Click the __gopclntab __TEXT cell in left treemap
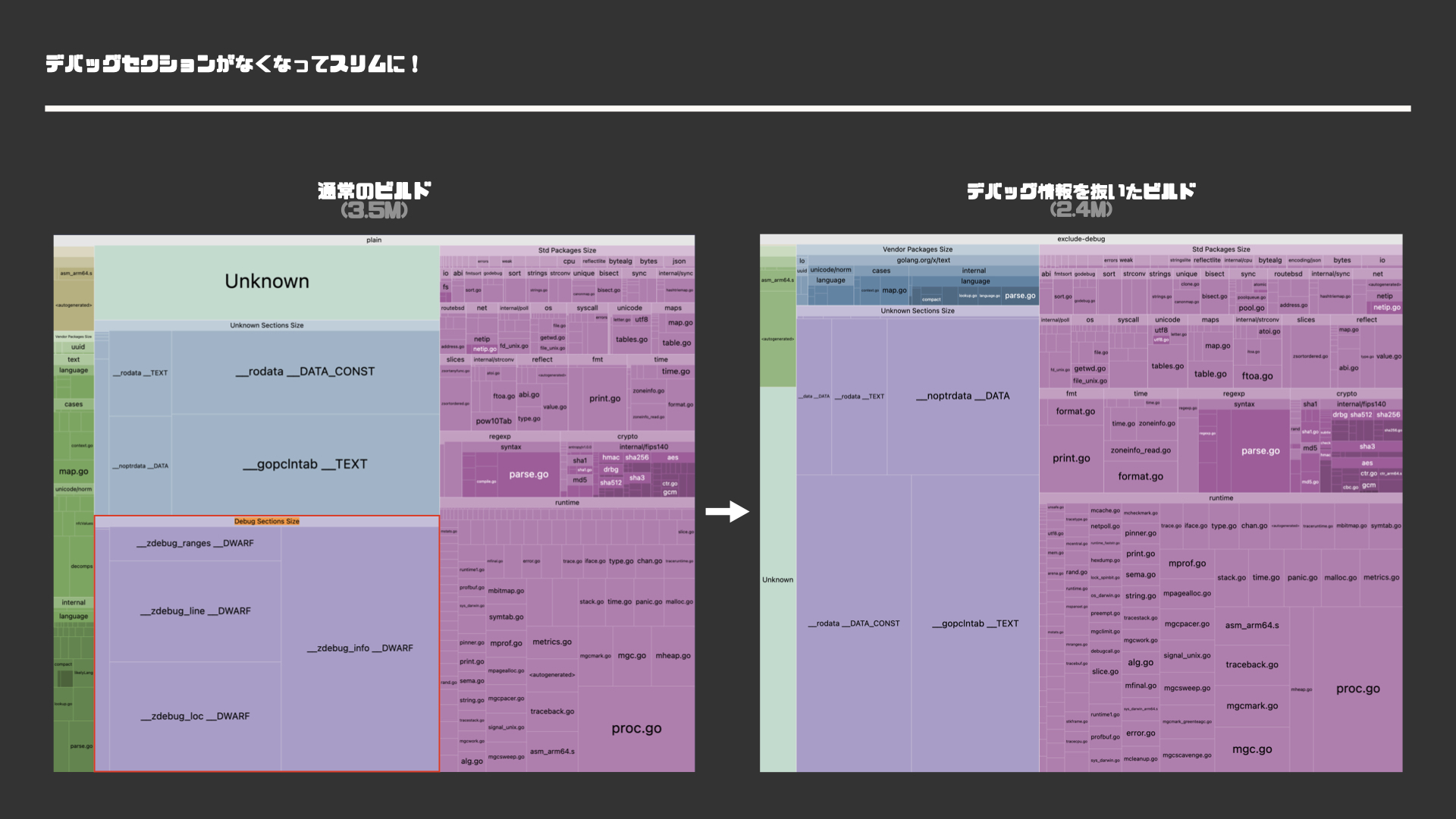This screenshot has width=1456, height=819. coord(305,464)
